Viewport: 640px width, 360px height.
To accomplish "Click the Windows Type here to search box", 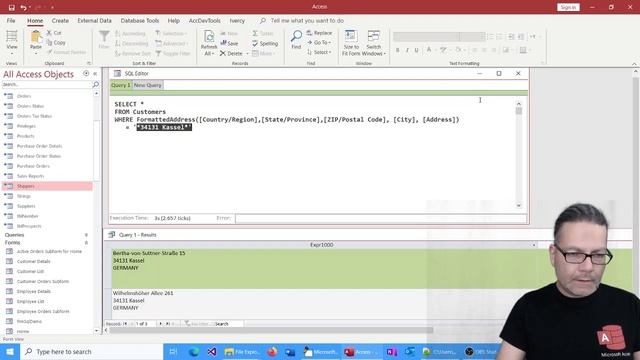I will click(91, 351).
